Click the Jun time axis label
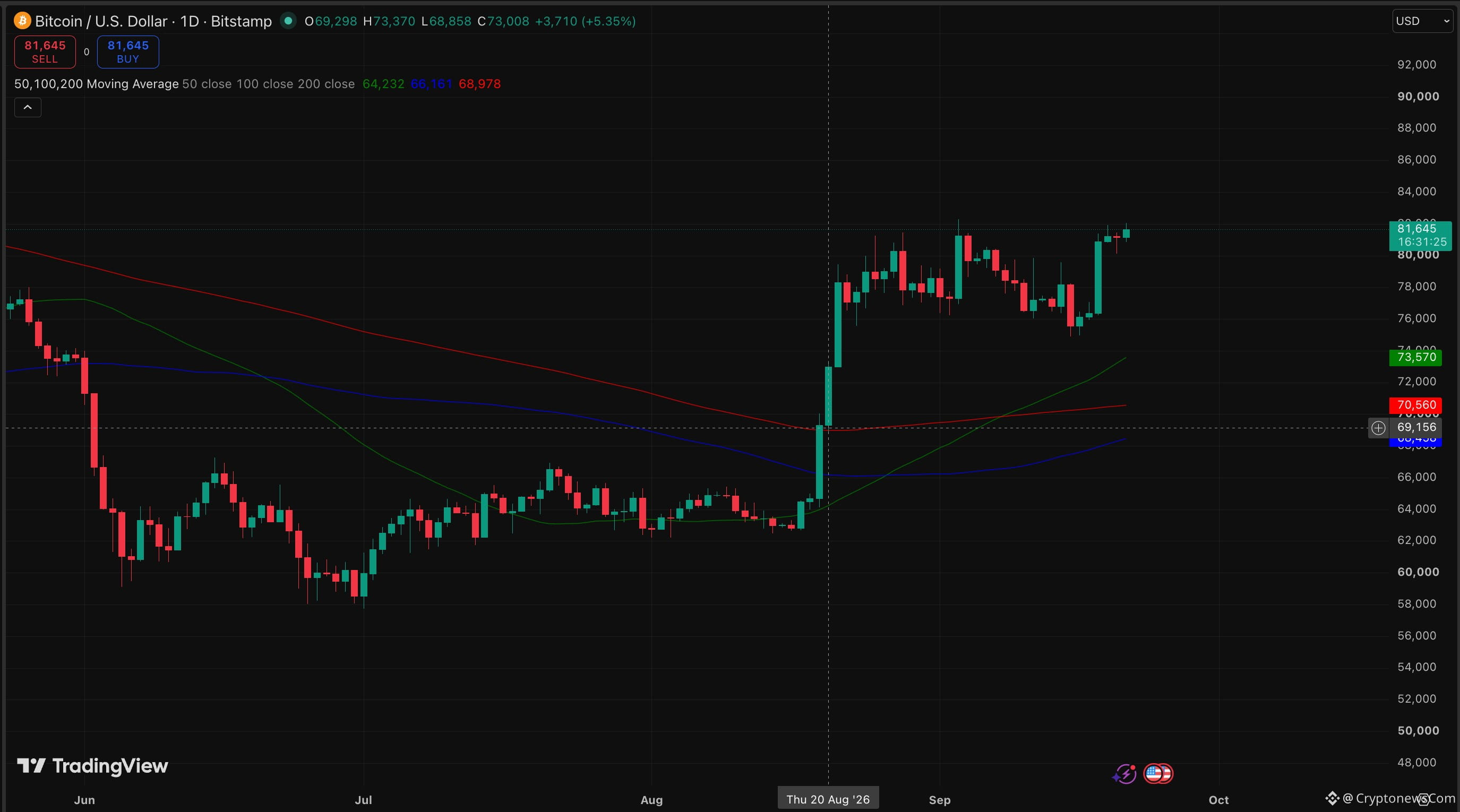The width and height of the screenshot is (1460, 812). (x=84, y=800)
